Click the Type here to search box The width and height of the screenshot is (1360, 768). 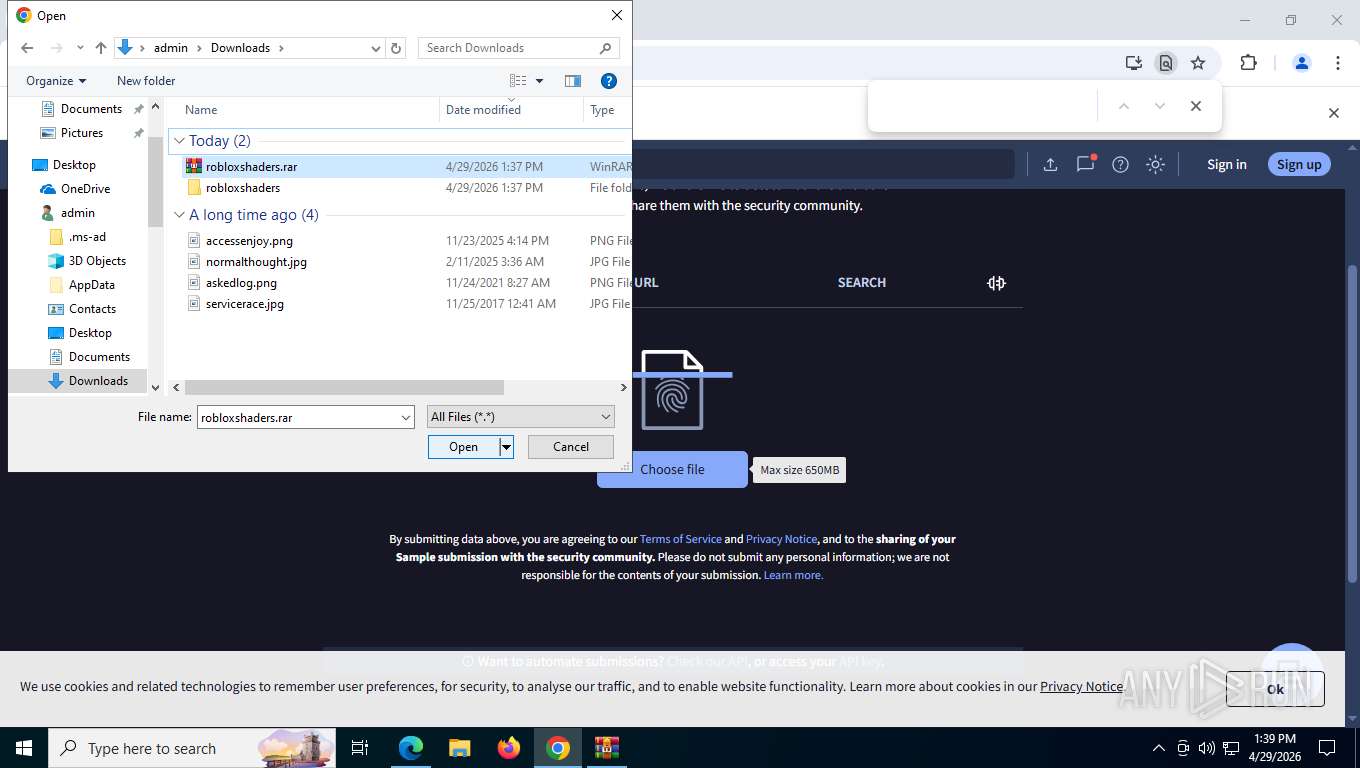[x=192, y=748]
